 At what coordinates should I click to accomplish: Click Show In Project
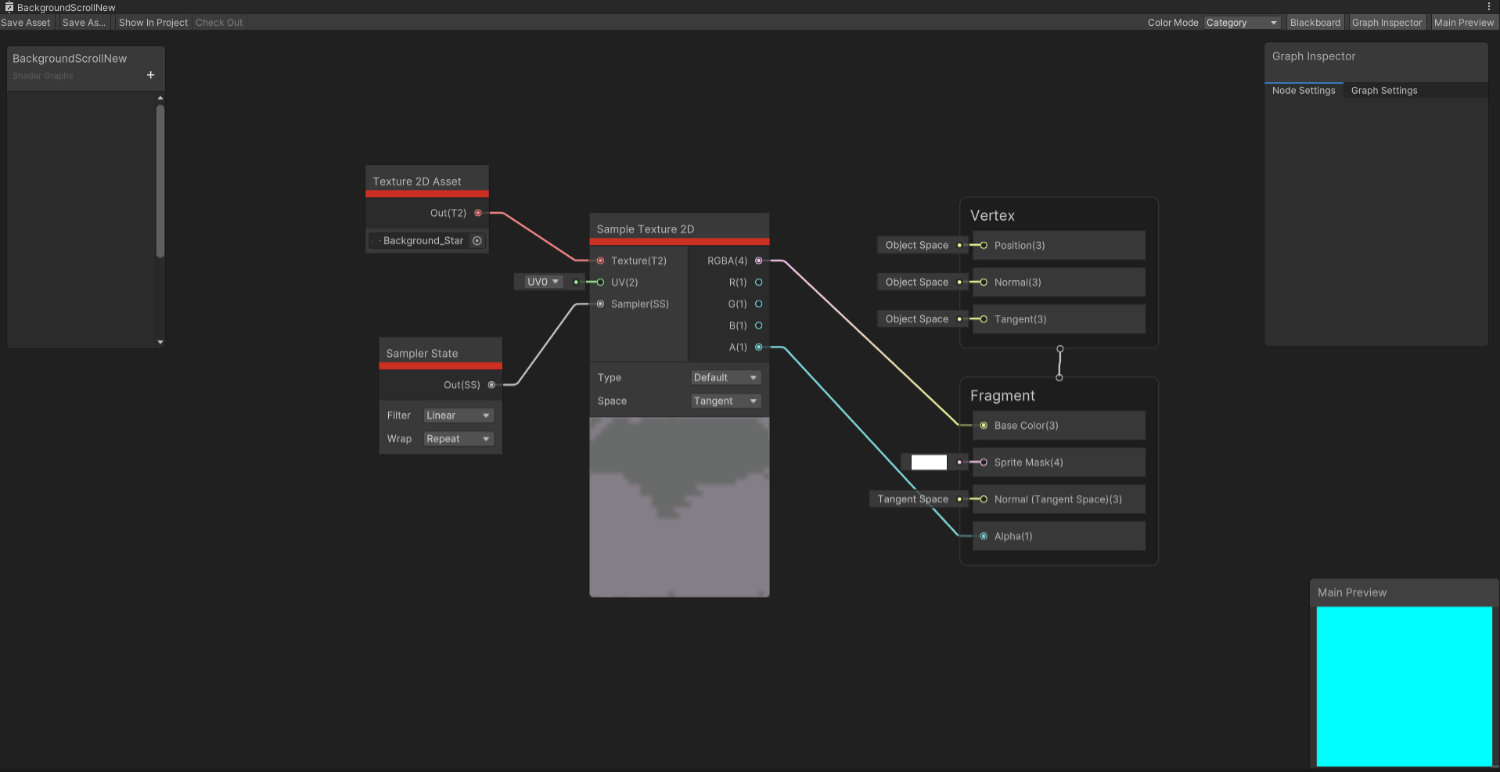(153, 22)
